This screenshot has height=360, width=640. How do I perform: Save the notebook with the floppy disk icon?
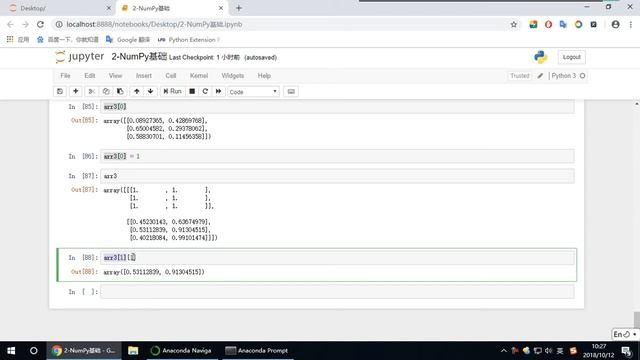click(x=60, y=91)
